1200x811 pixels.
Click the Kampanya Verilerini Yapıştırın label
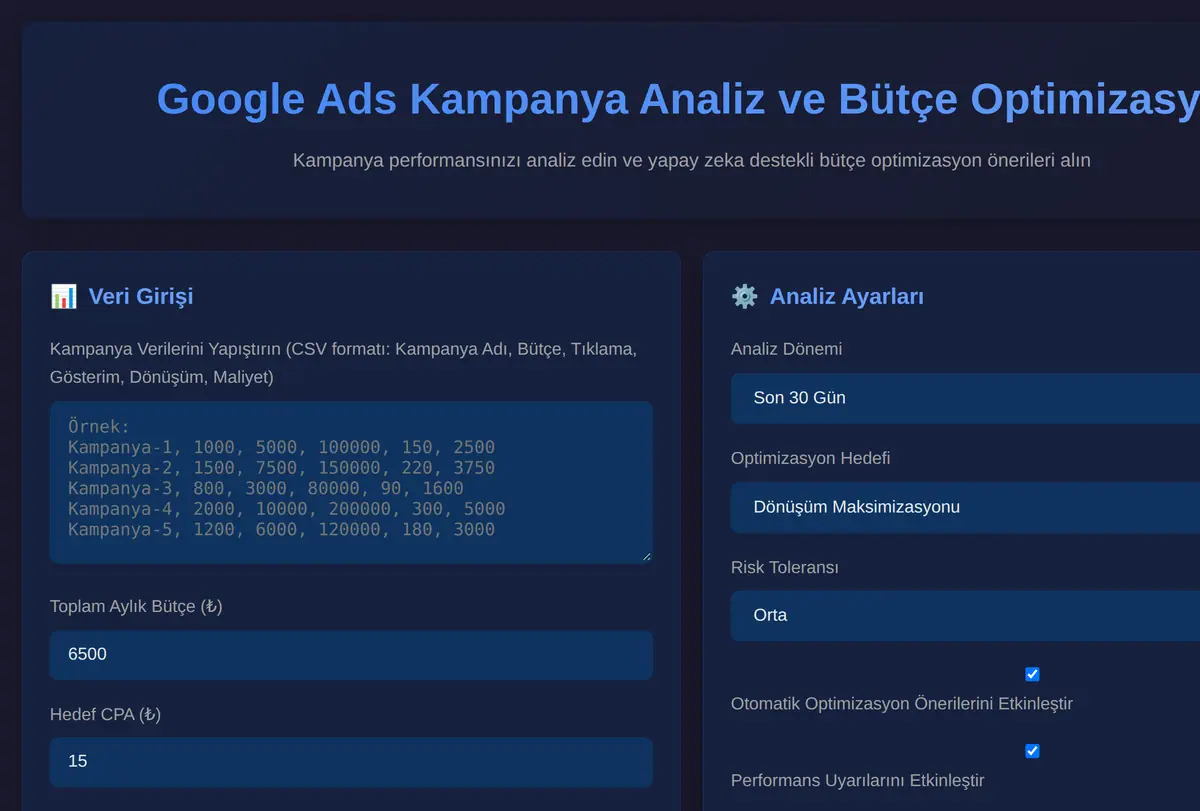point(343,363)
